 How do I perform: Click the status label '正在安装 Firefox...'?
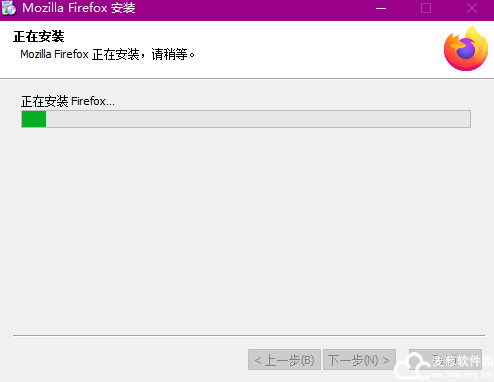68,101
